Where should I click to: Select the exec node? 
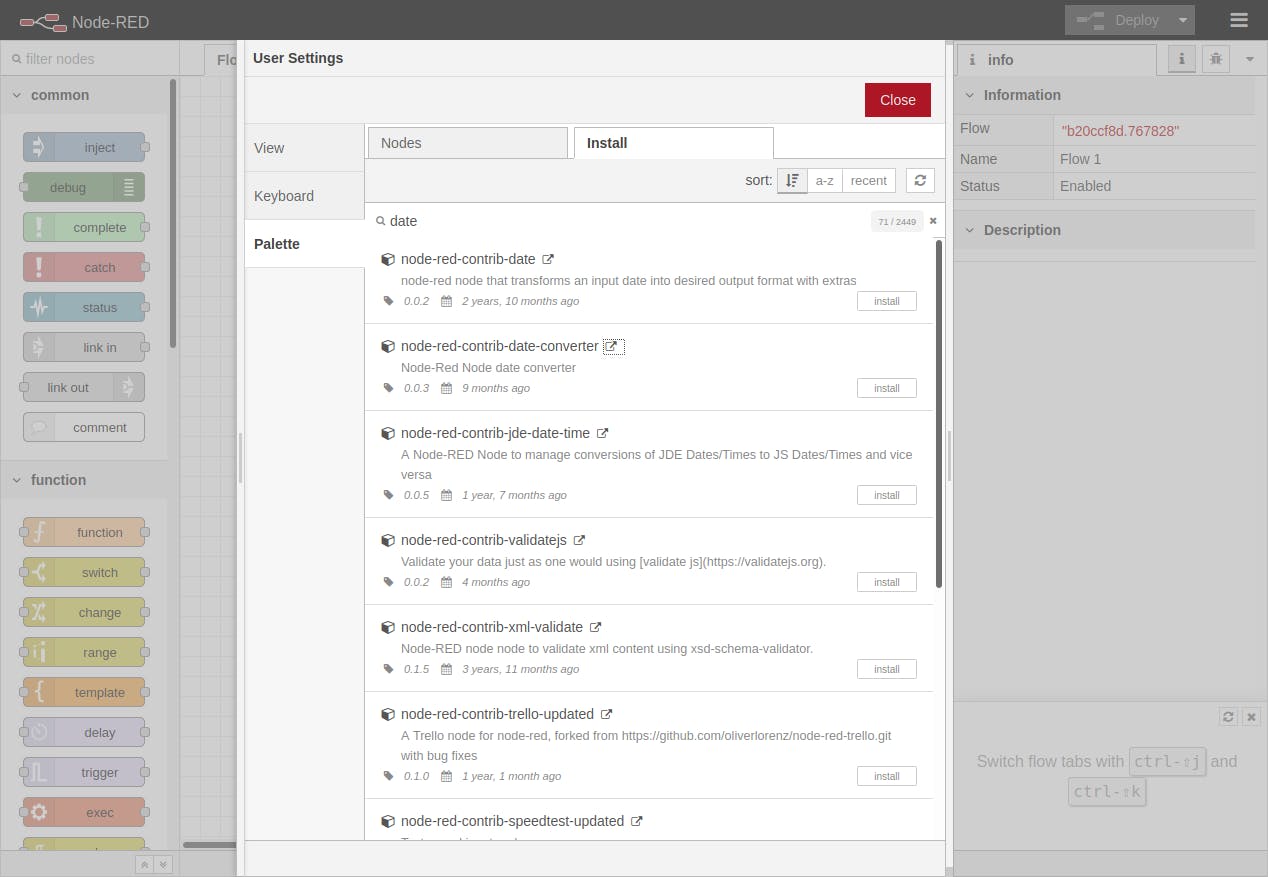pyautogui.click(x=84, y=812)
